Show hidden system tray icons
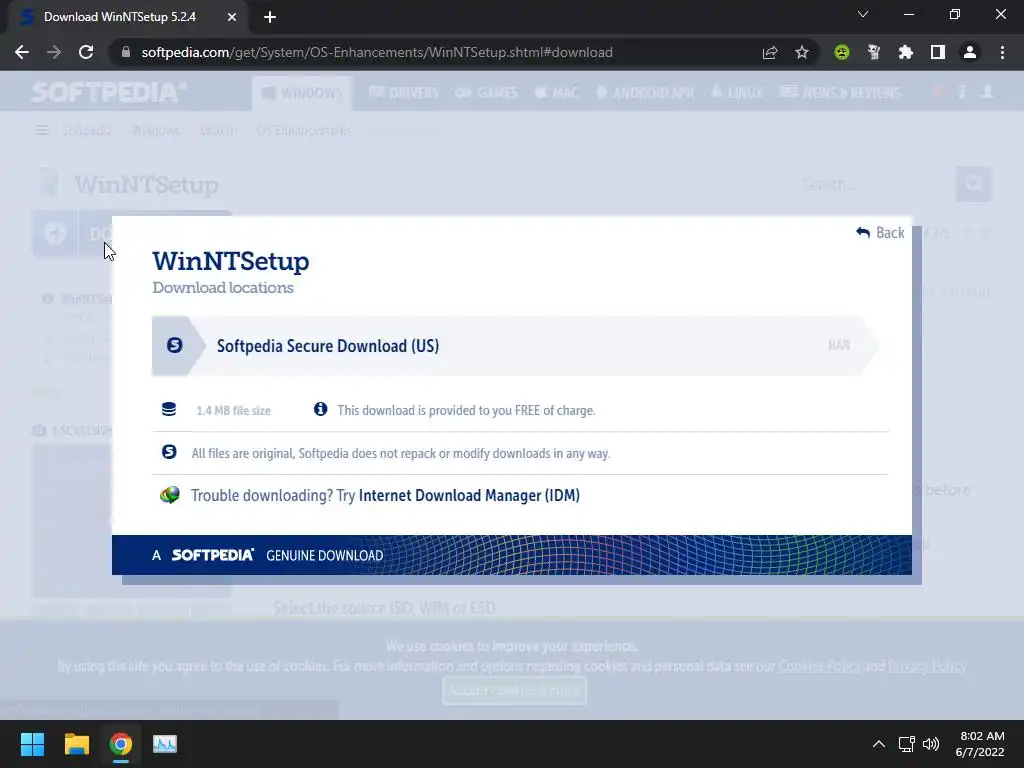Screen dimensions: 1024x768 (x=879, y=744)
